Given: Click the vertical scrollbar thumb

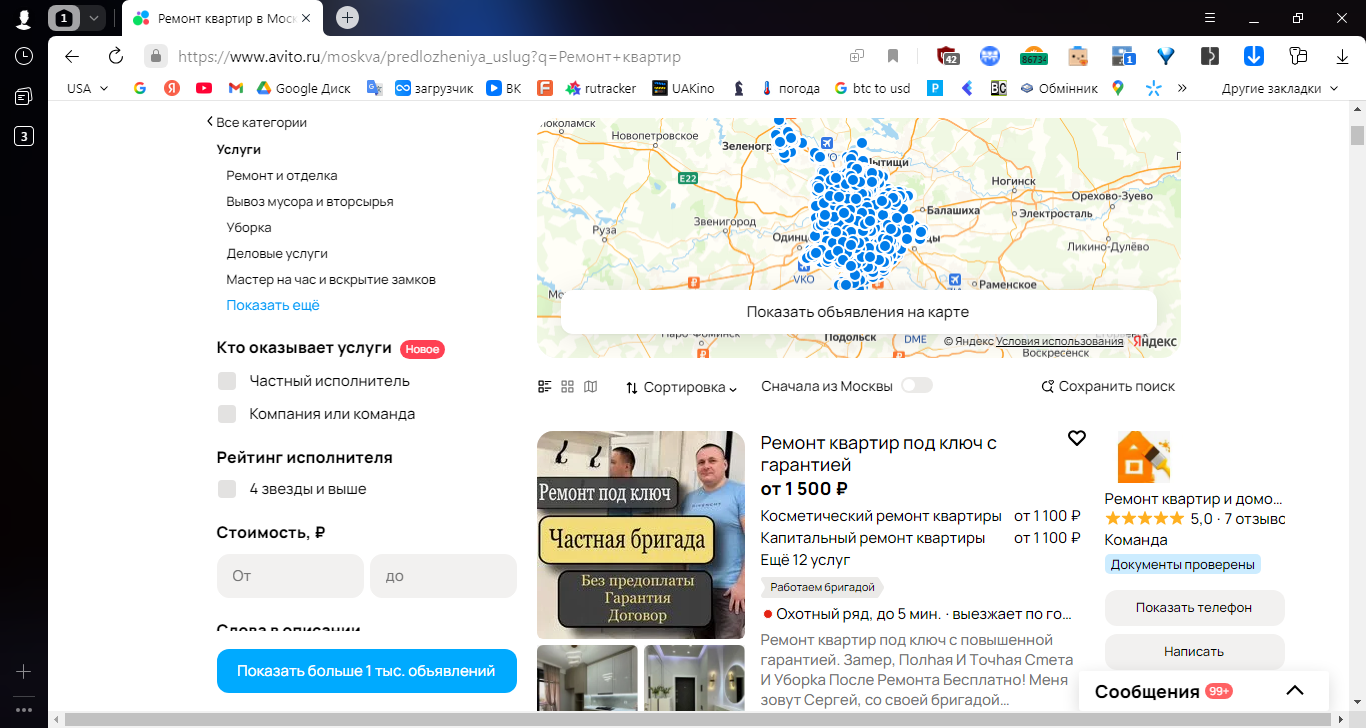Looking at the screenshot, I should click(1357, 135).
